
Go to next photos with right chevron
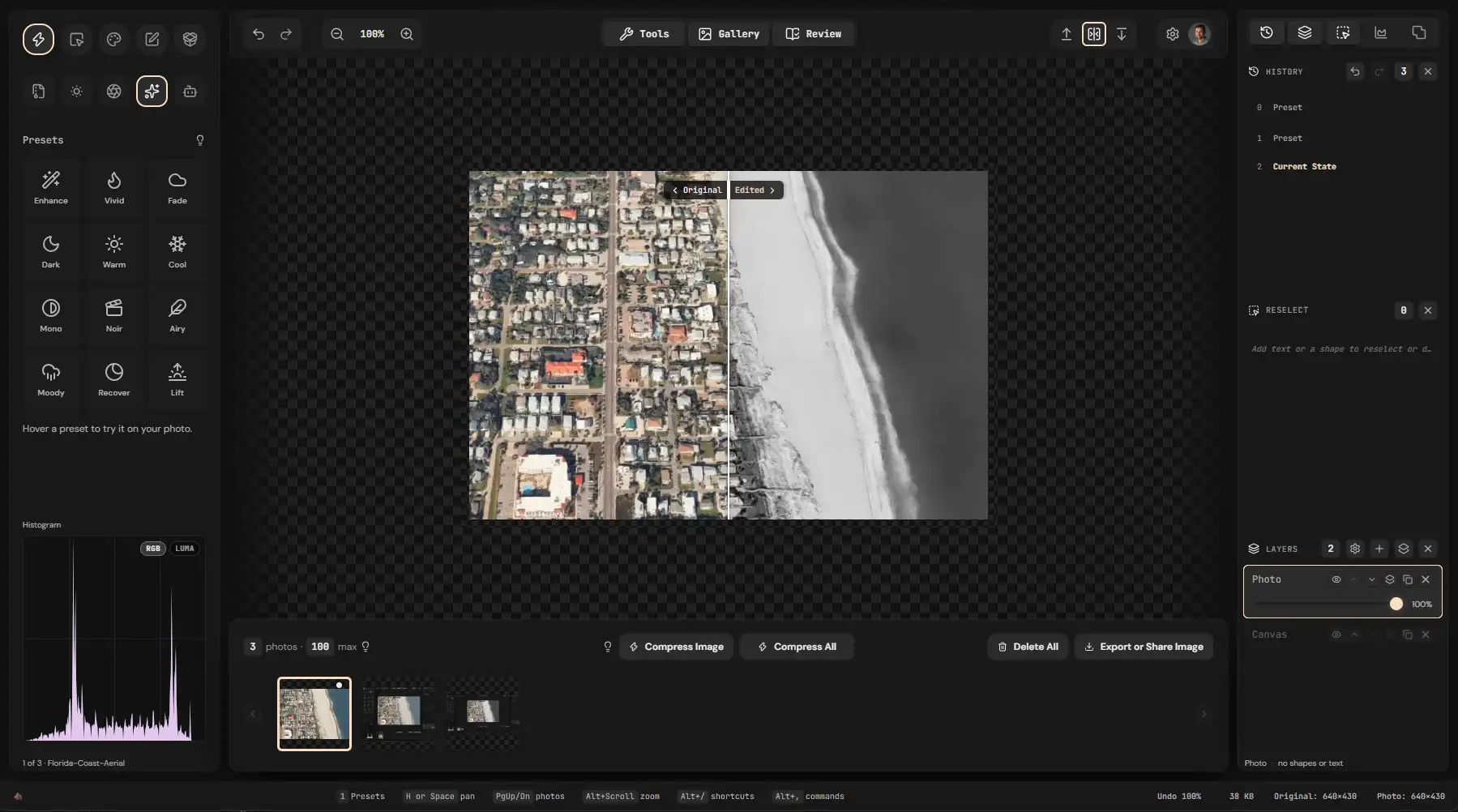click(x=1204, y=714)
